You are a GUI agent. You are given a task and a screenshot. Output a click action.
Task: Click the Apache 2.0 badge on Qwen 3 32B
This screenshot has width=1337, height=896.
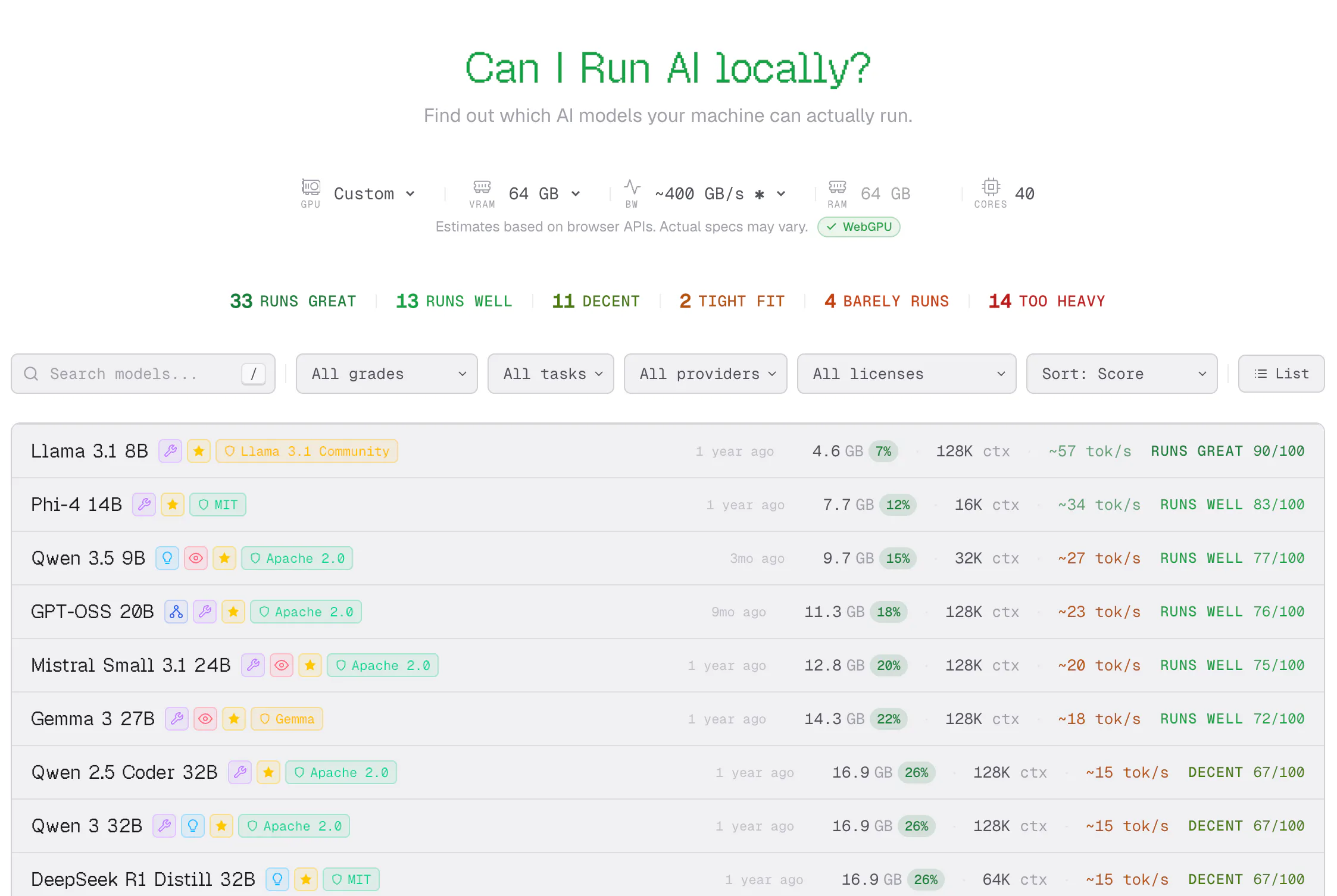[x=294, y=826]
